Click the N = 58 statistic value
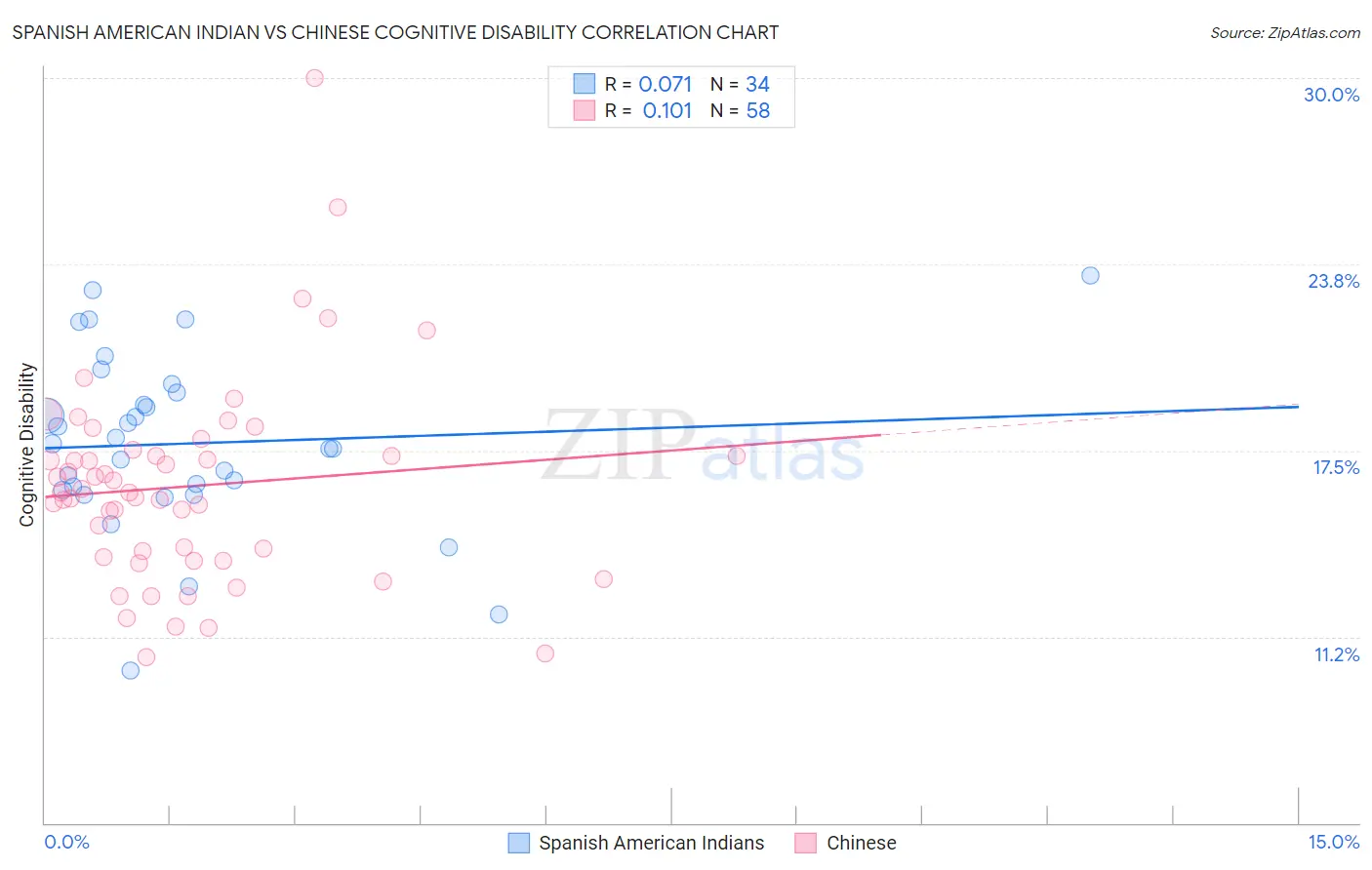1372x870 pixels. (740, 110)
